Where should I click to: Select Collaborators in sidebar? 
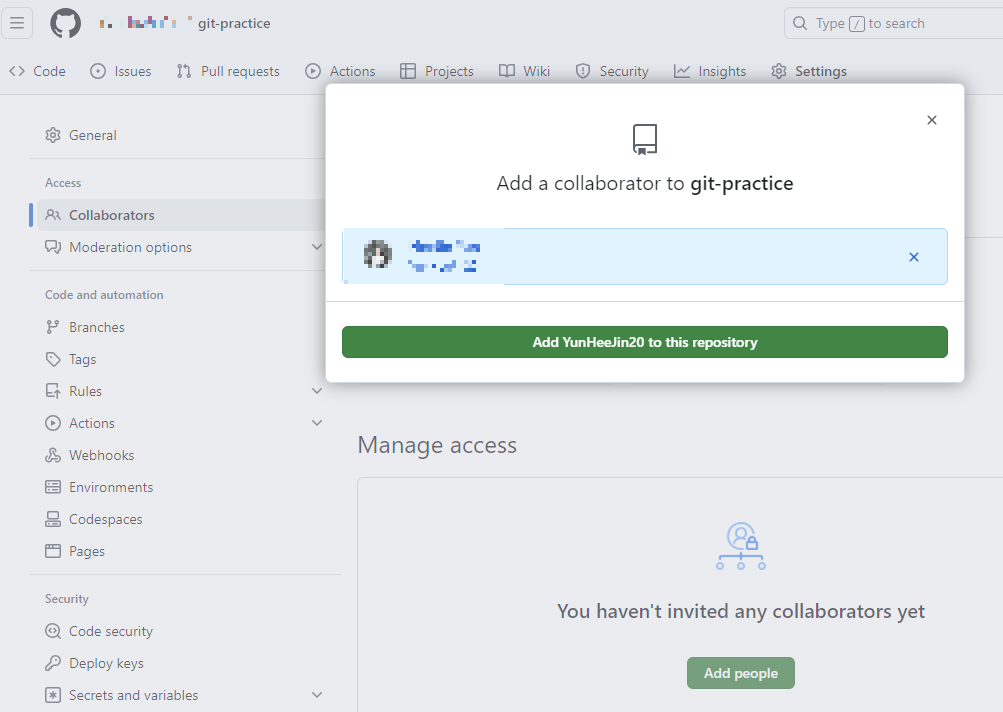181,215
